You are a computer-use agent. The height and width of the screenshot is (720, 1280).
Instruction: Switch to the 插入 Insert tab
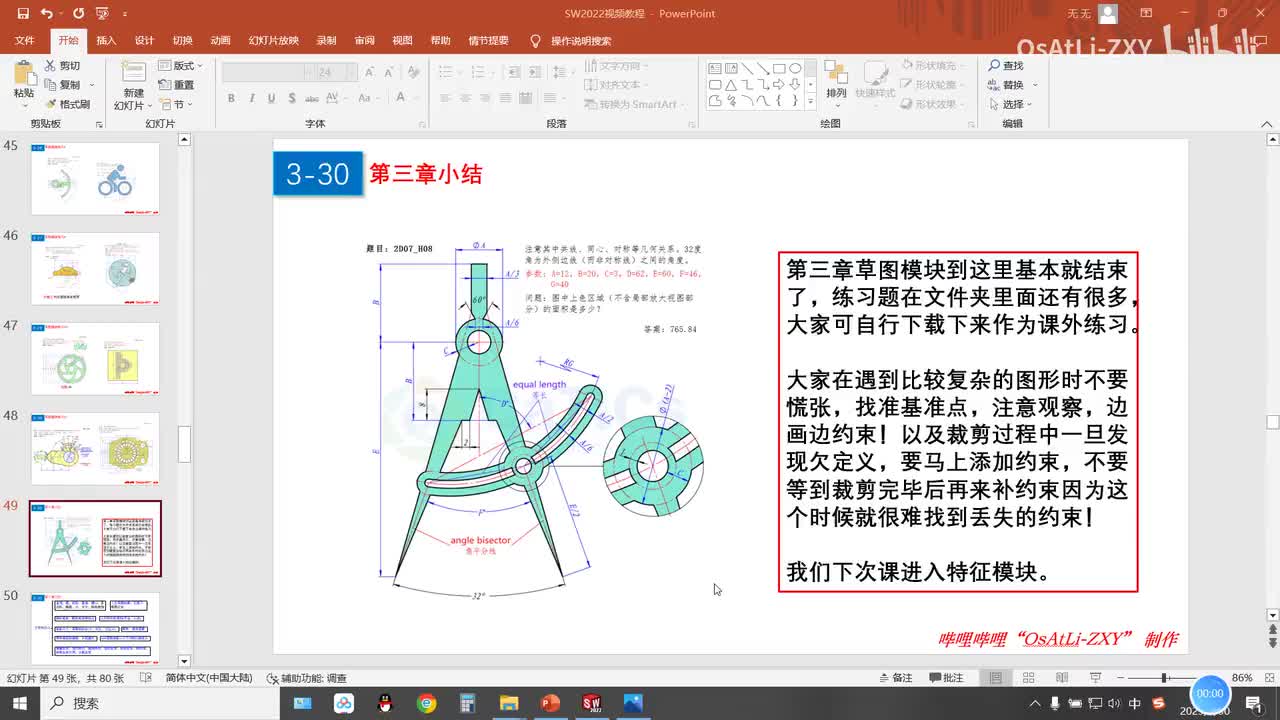coord(106,41)
